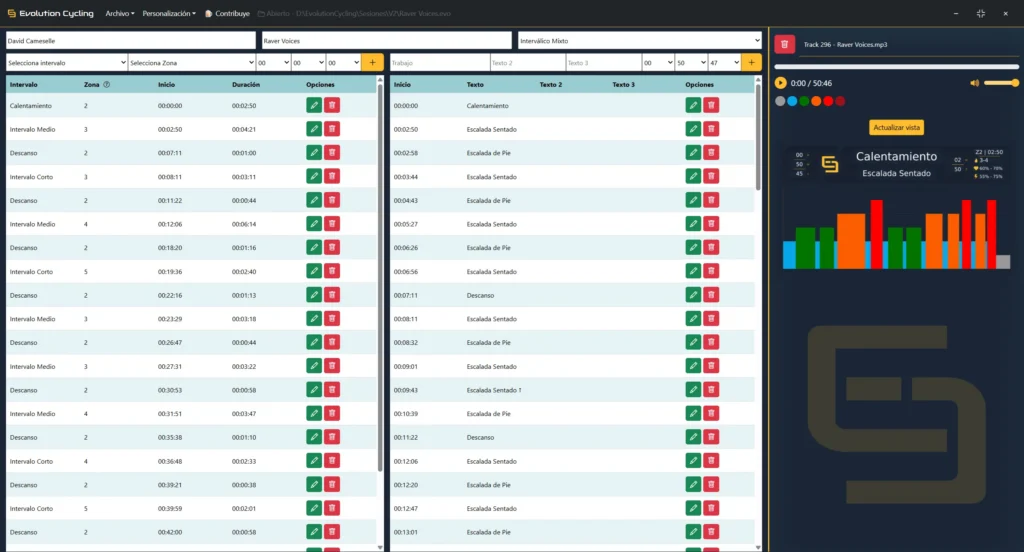Add a new interval with the plus button
Viewport: 1024px width, 552px height.
pos(372,62)
